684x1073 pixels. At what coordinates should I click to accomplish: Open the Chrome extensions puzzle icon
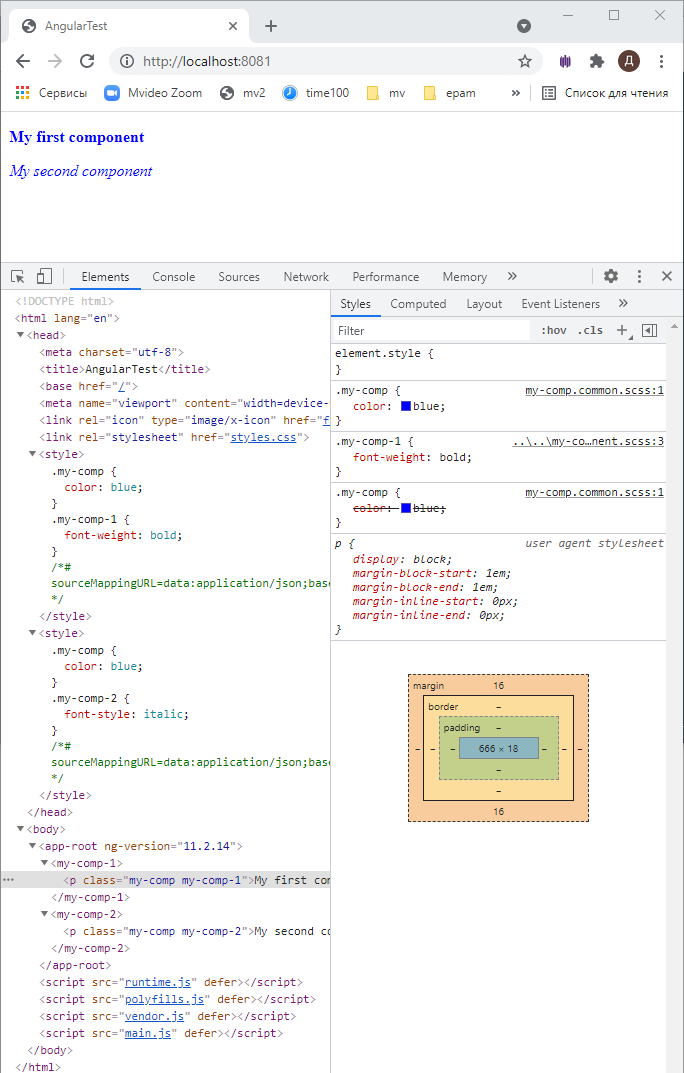(x=597, y=61)
